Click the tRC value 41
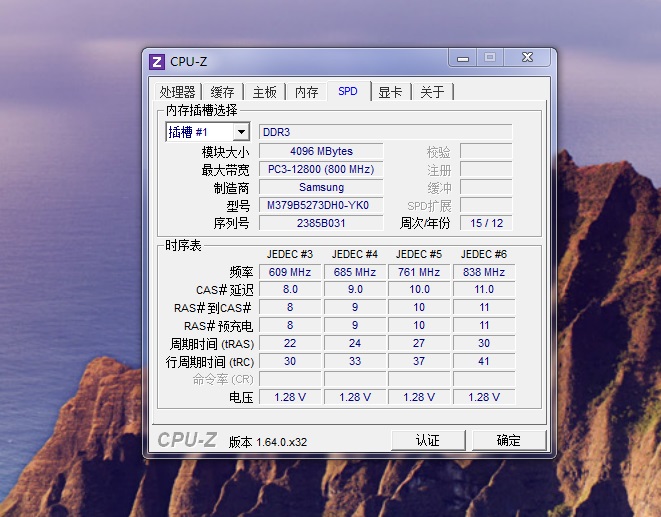Screen dimensions: 661x517 [x=484, y=361]
